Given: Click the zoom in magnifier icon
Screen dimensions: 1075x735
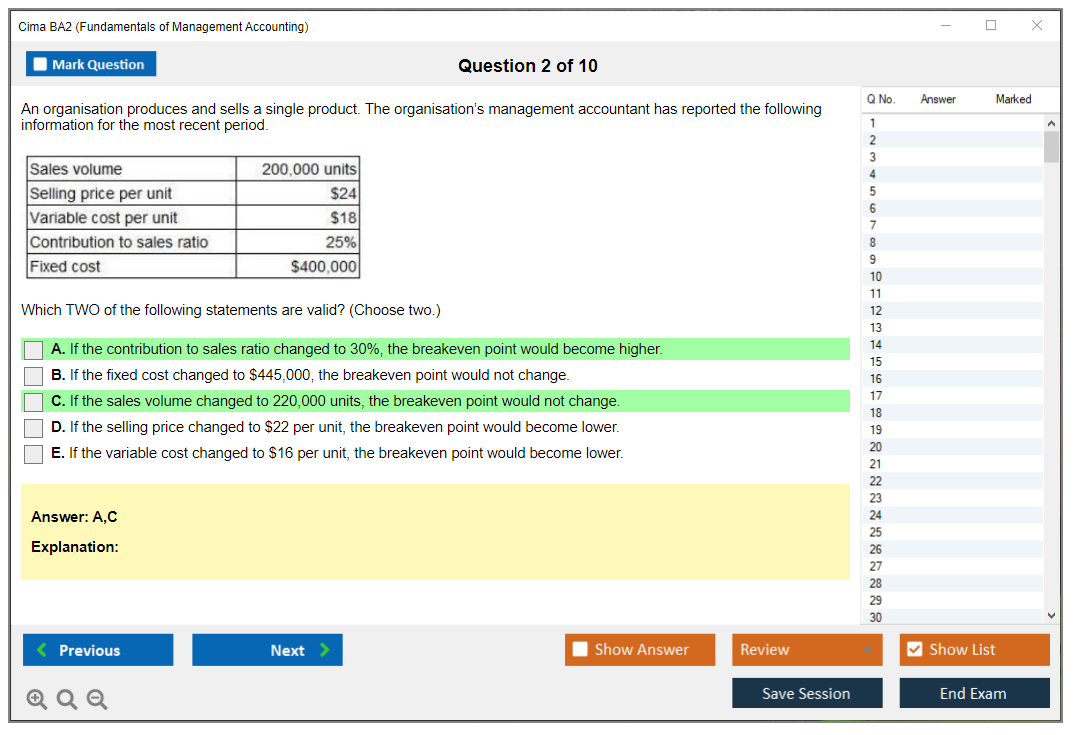Looking at the screenshot, I should pos(37,700).
